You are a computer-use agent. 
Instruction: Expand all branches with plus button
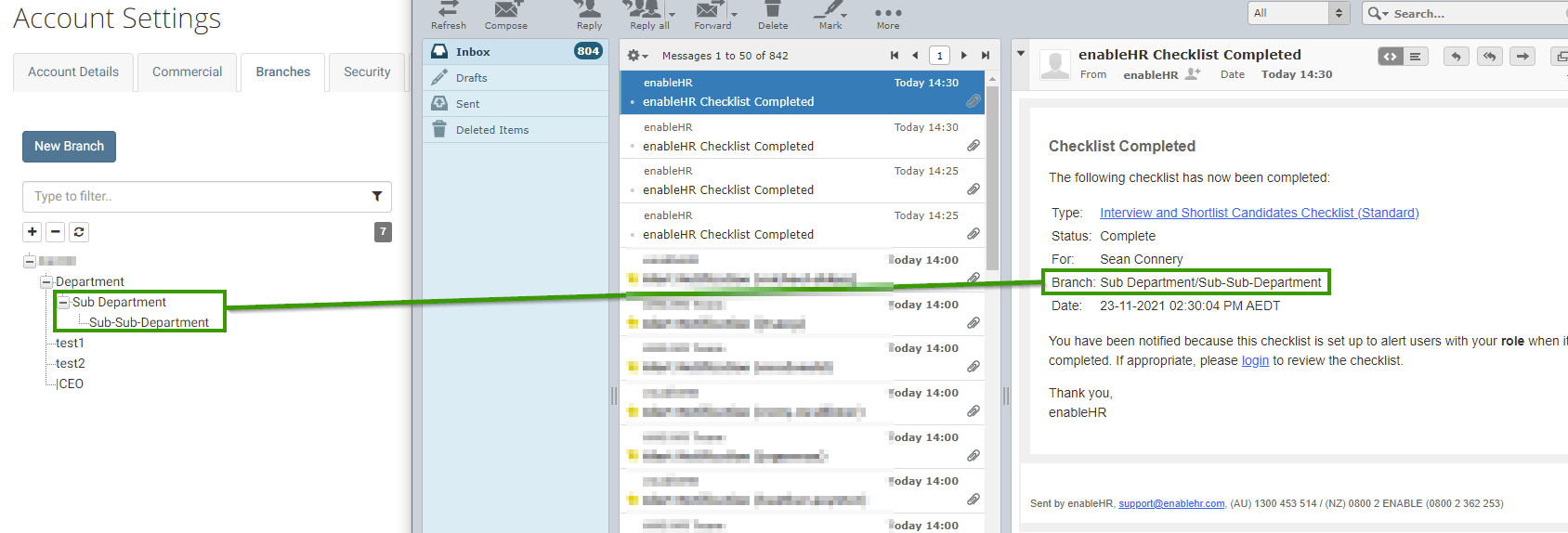click(x=33, y=232)
